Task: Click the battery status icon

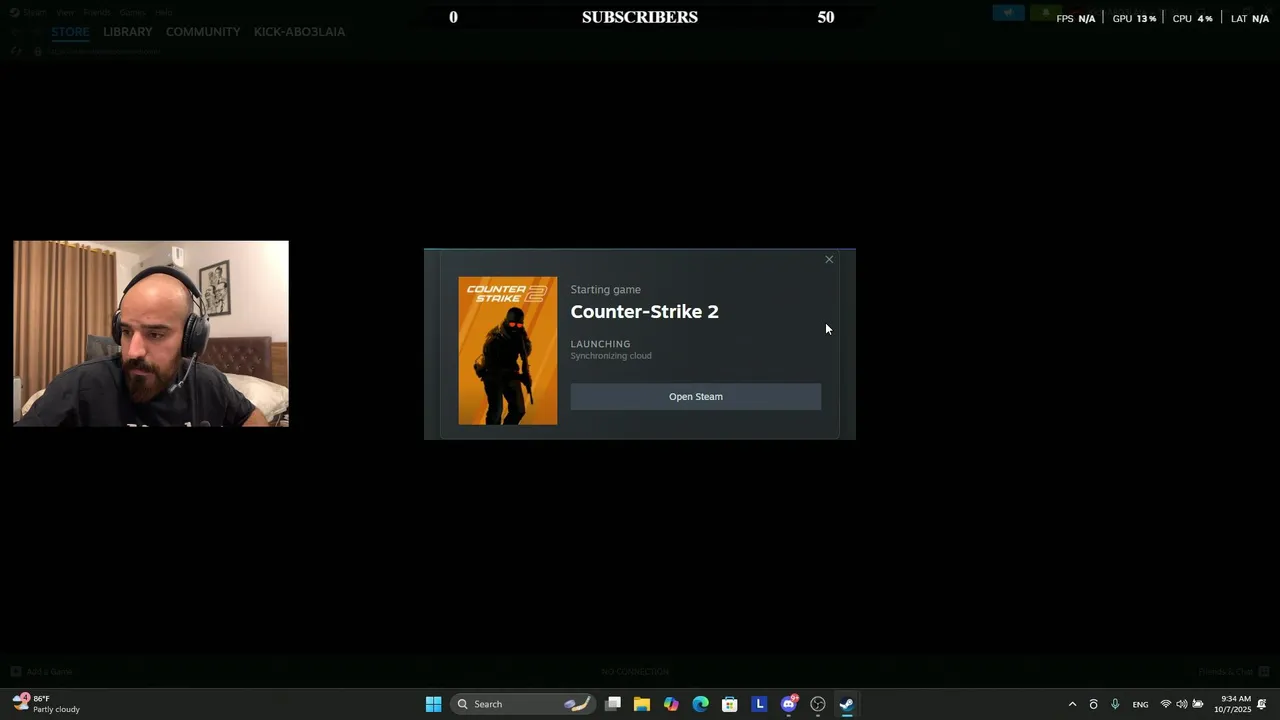Action: 1198,705
